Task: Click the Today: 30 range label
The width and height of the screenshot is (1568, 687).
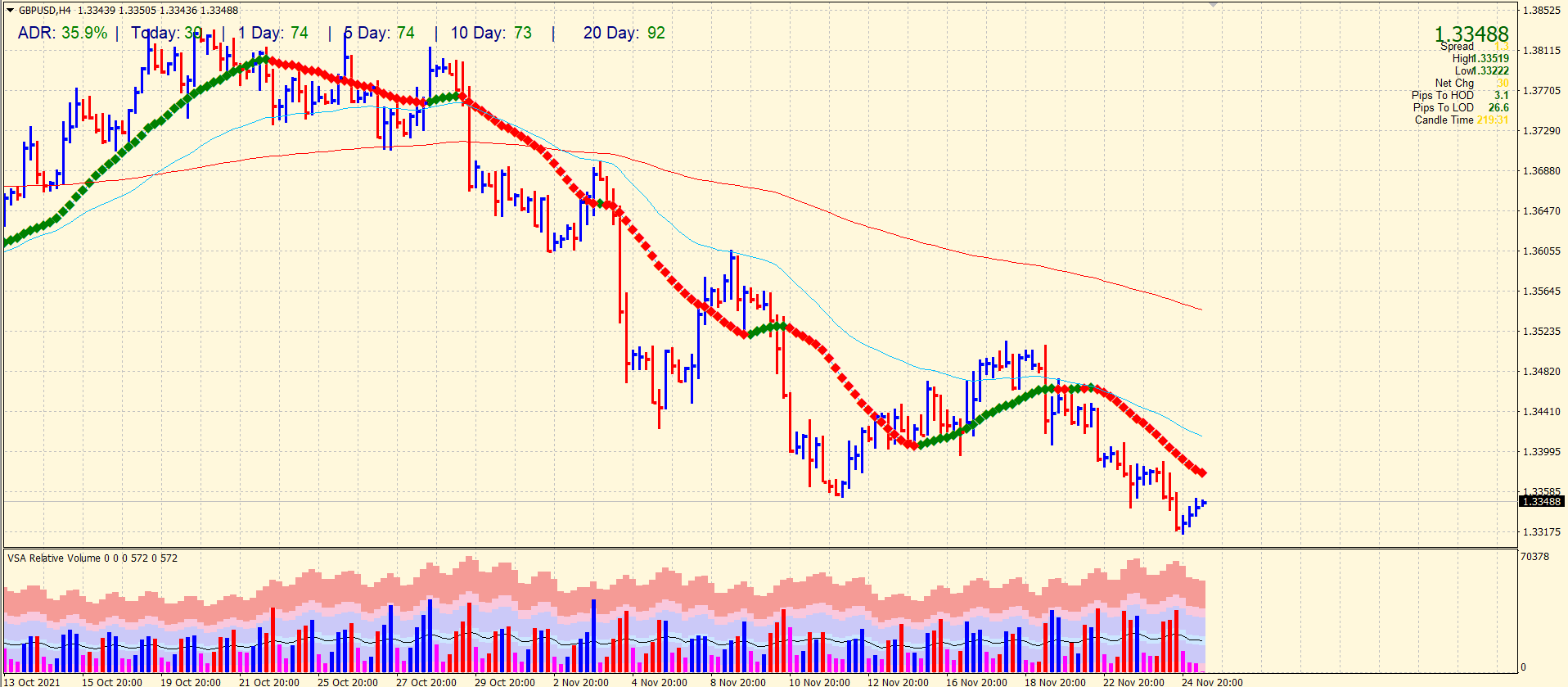Action: [x=167, y=33]
